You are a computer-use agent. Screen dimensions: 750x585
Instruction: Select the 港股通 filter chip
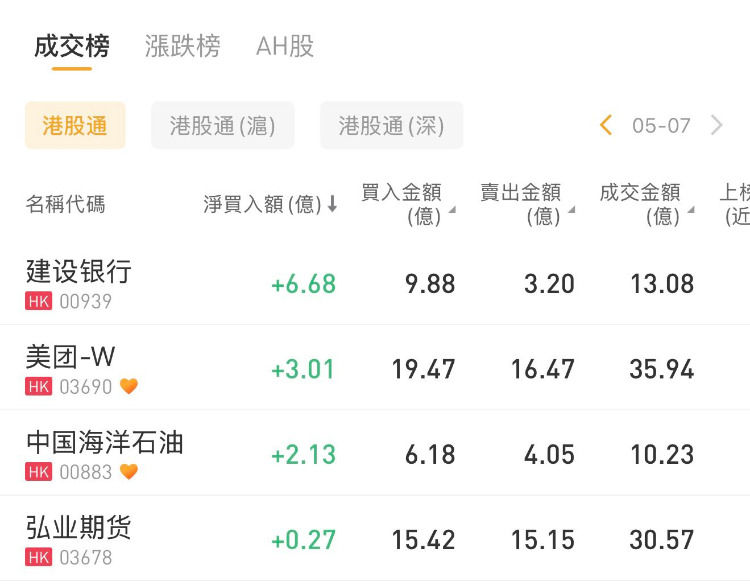pyautogui.click(x=75, y=125)
